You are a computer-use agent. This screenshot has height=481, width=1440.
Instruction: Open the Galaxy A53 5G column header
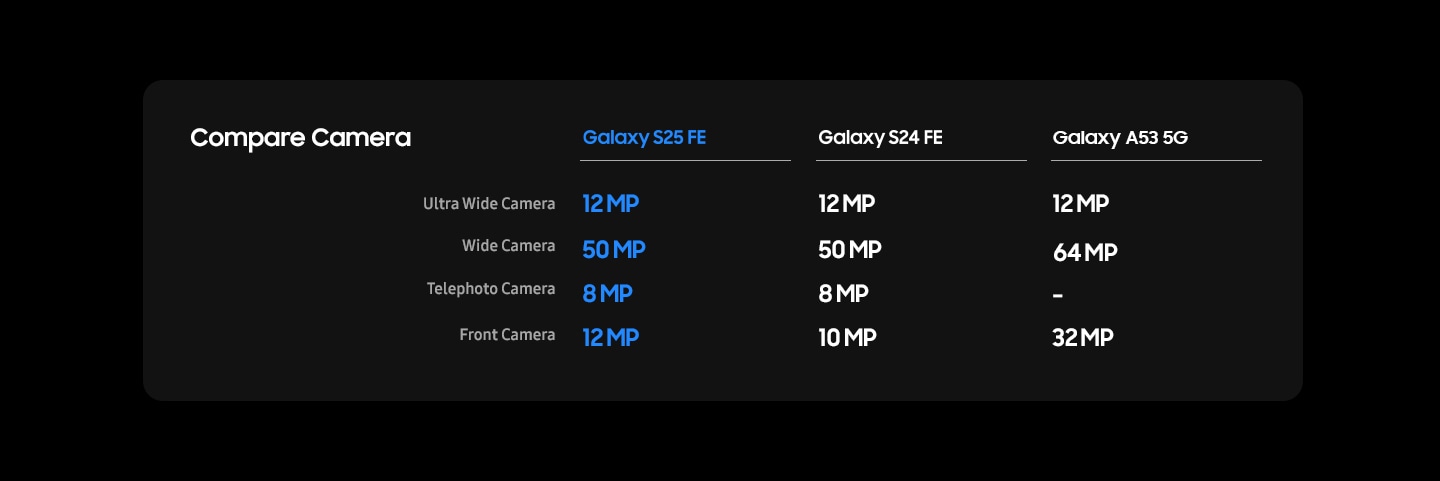click(1119, 138)
